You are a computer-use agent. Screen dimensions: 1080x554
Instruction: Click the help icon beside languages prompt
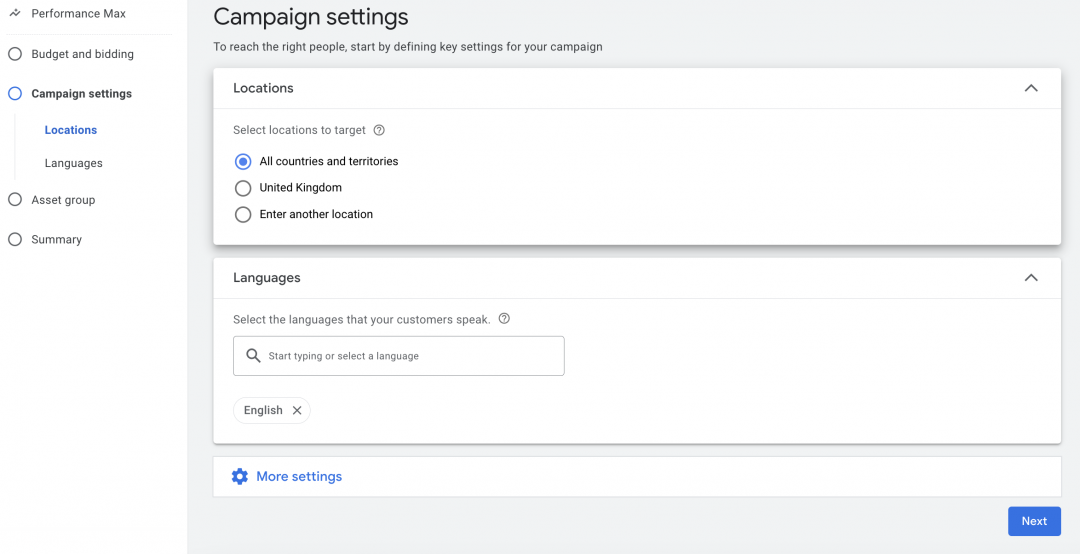click(504, 319)
